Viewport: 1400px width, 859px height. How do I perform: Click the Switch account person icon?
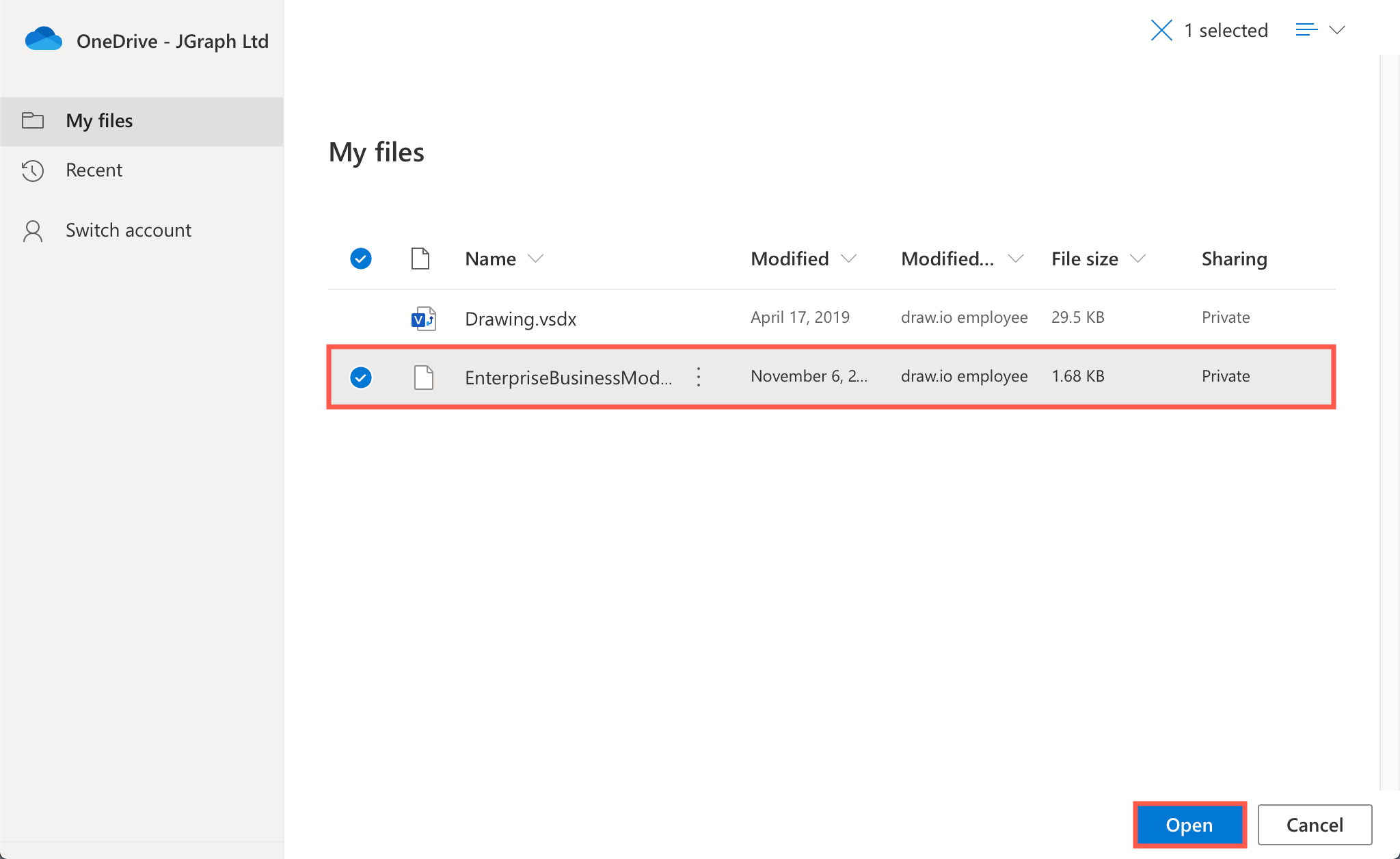[33, 230]
